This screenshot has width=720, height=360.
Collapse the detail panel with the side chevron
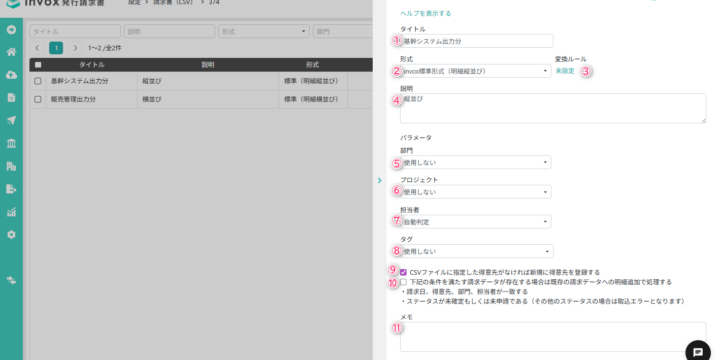379,180
